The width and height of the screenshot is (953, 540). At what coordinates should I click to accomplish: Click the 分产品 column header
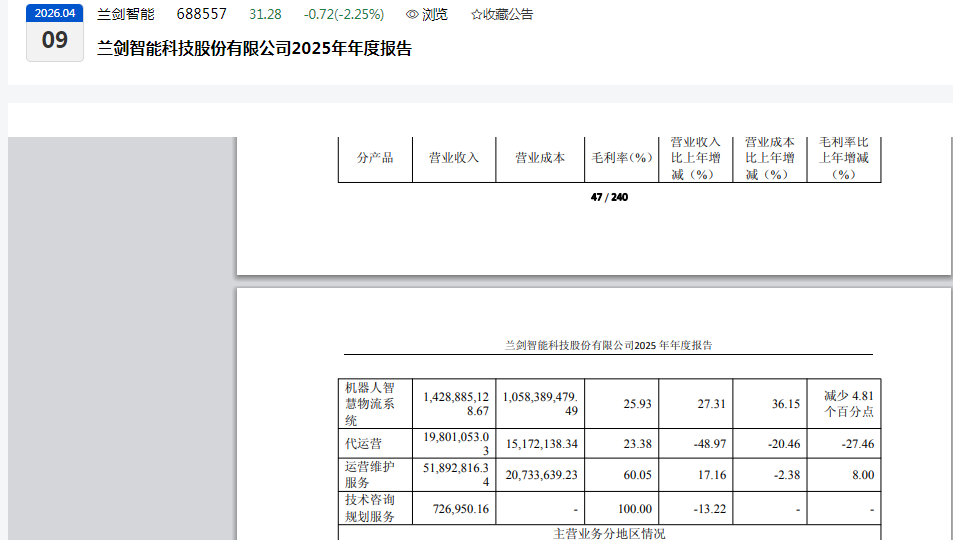click(375, 158)
